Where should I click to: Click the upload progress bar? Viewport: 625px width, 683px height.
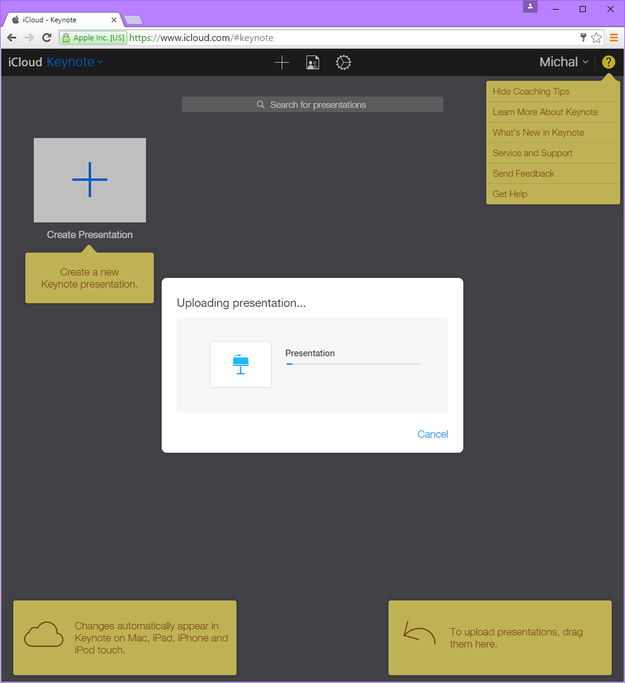[353, 364]
